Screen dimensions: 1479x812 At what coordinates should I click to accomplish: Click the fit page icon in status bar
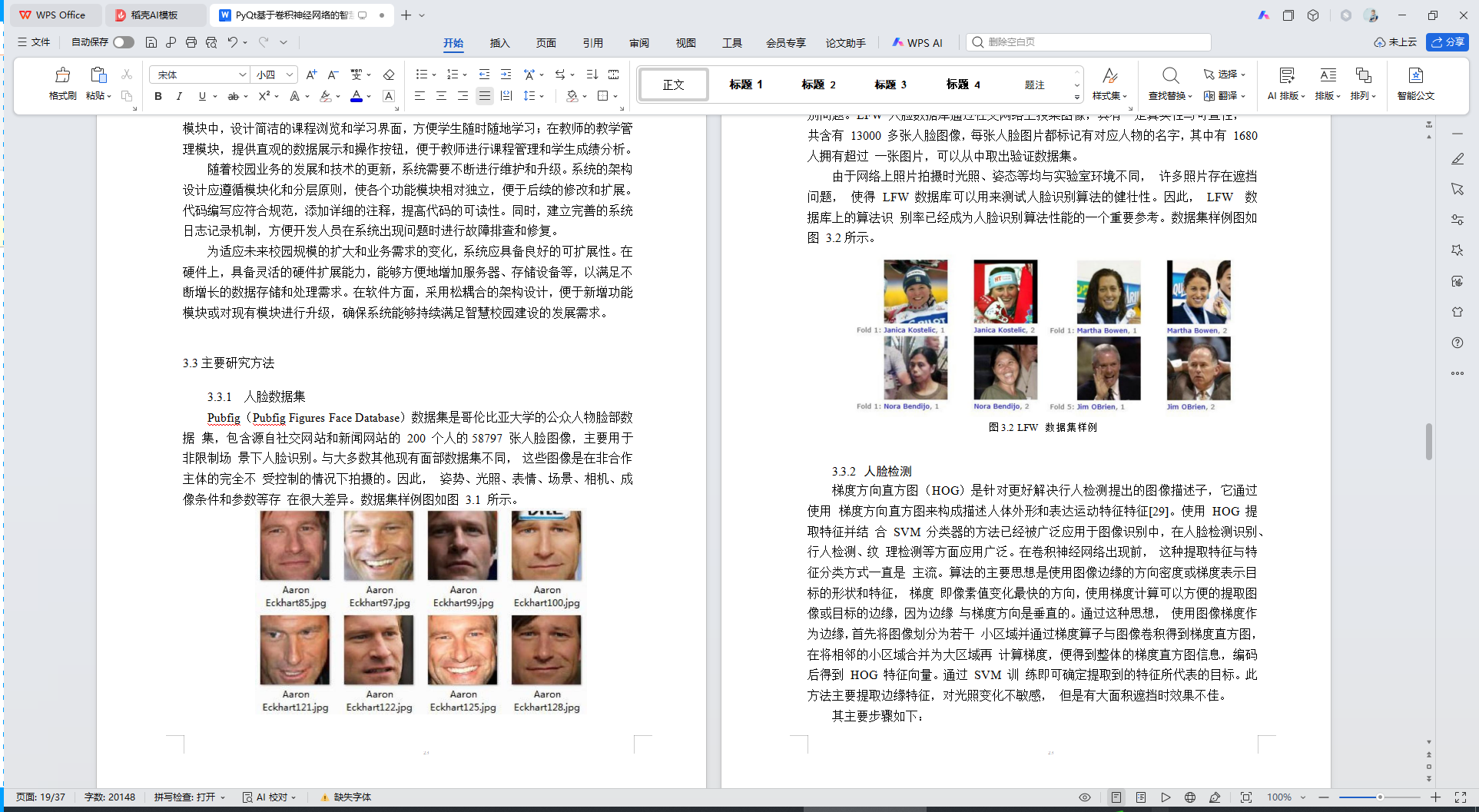[x=1245, y=797]
